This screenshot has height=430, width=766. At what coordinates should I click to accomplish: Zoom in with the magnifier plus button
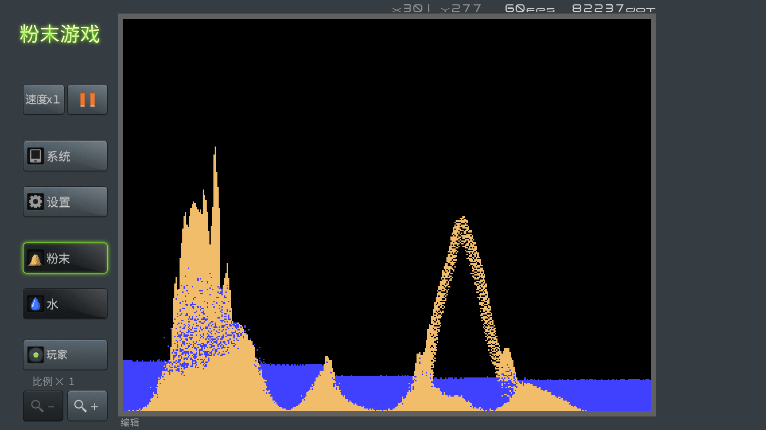pyautogui.click(x=87, y=406)
